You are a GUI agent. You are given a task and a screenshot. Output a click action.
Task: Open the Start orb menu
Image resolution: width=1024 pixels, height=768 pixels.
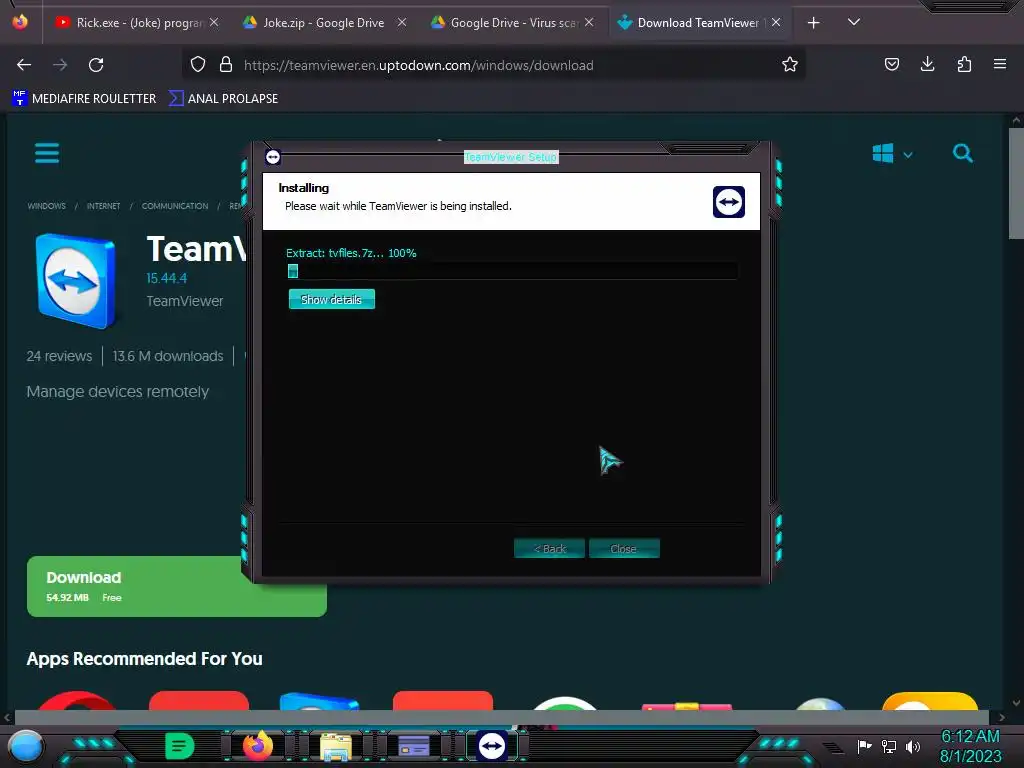click(x=25, y=746)
